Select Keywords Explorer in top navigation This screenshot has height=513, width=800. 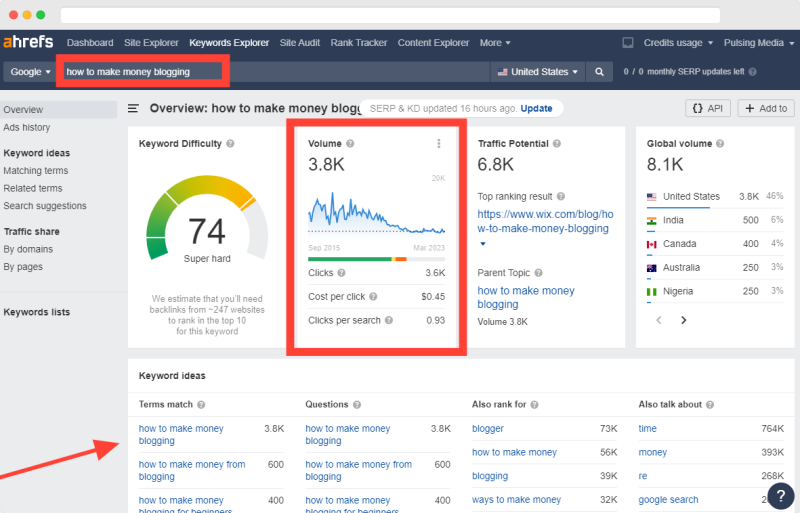[x=229, y=43]
